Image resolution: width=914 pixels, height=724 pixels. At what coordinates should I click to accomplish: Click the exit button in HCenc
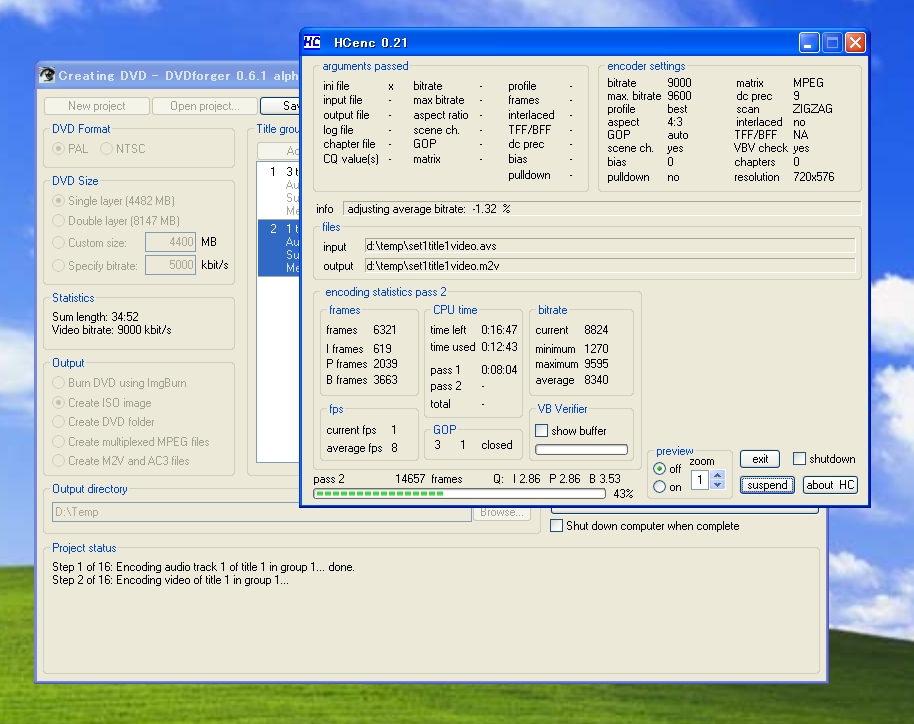pyautogui.click(x=760, y=459)
